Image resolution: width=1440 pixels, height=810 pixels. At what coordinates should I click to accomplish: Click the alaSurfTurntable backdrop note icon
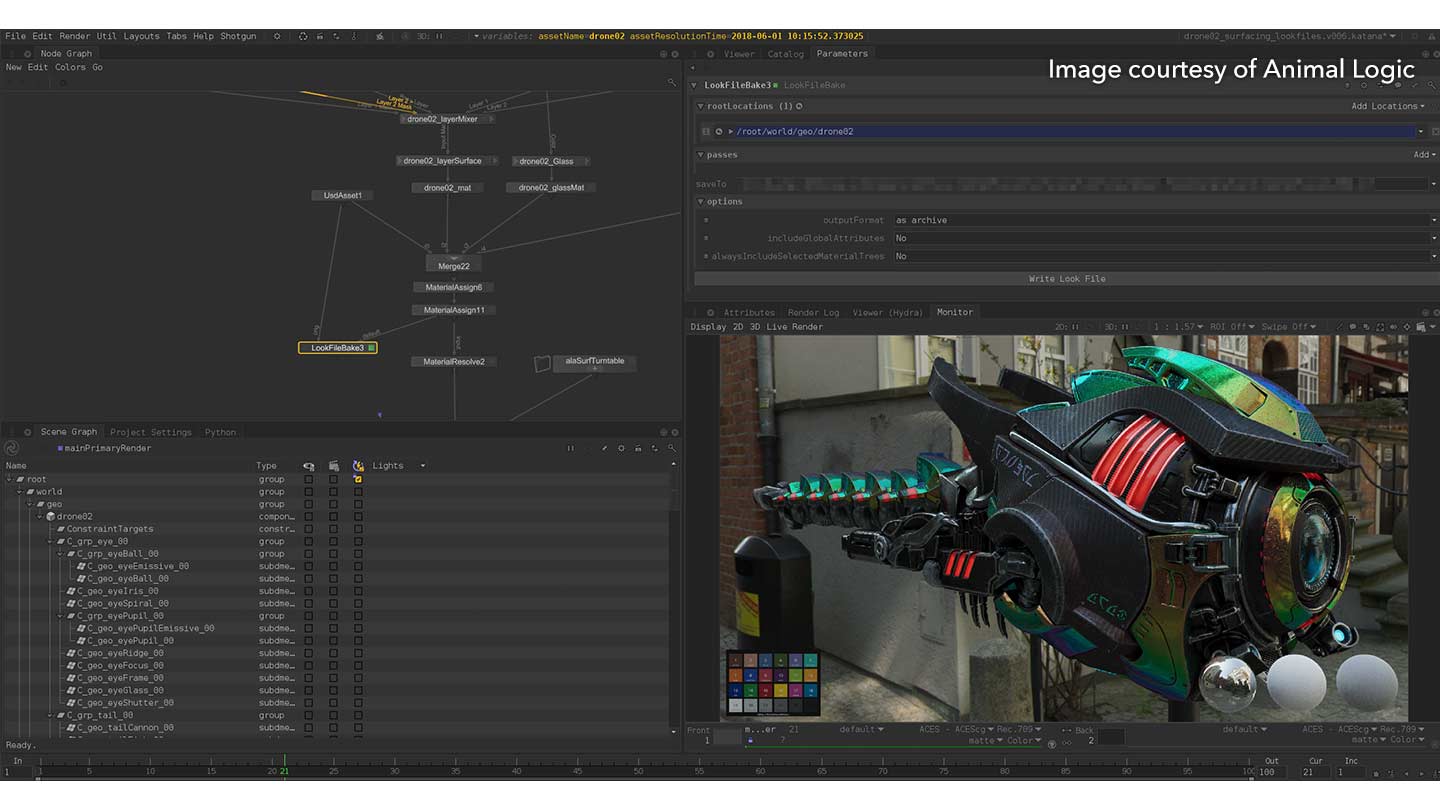[x=543, y=363]
